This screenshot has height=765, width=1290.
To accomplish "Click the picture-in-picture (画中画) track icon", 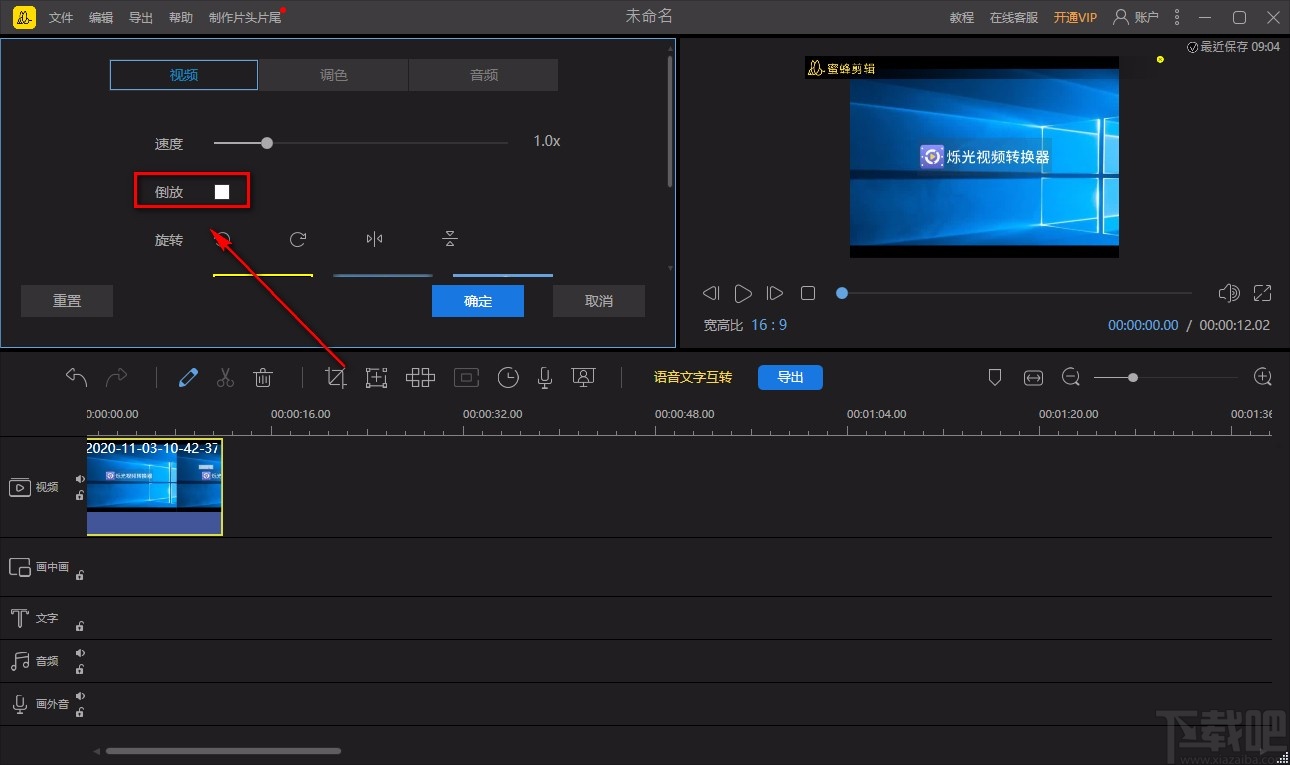I will pyautogui.click(x=20, y=567).
